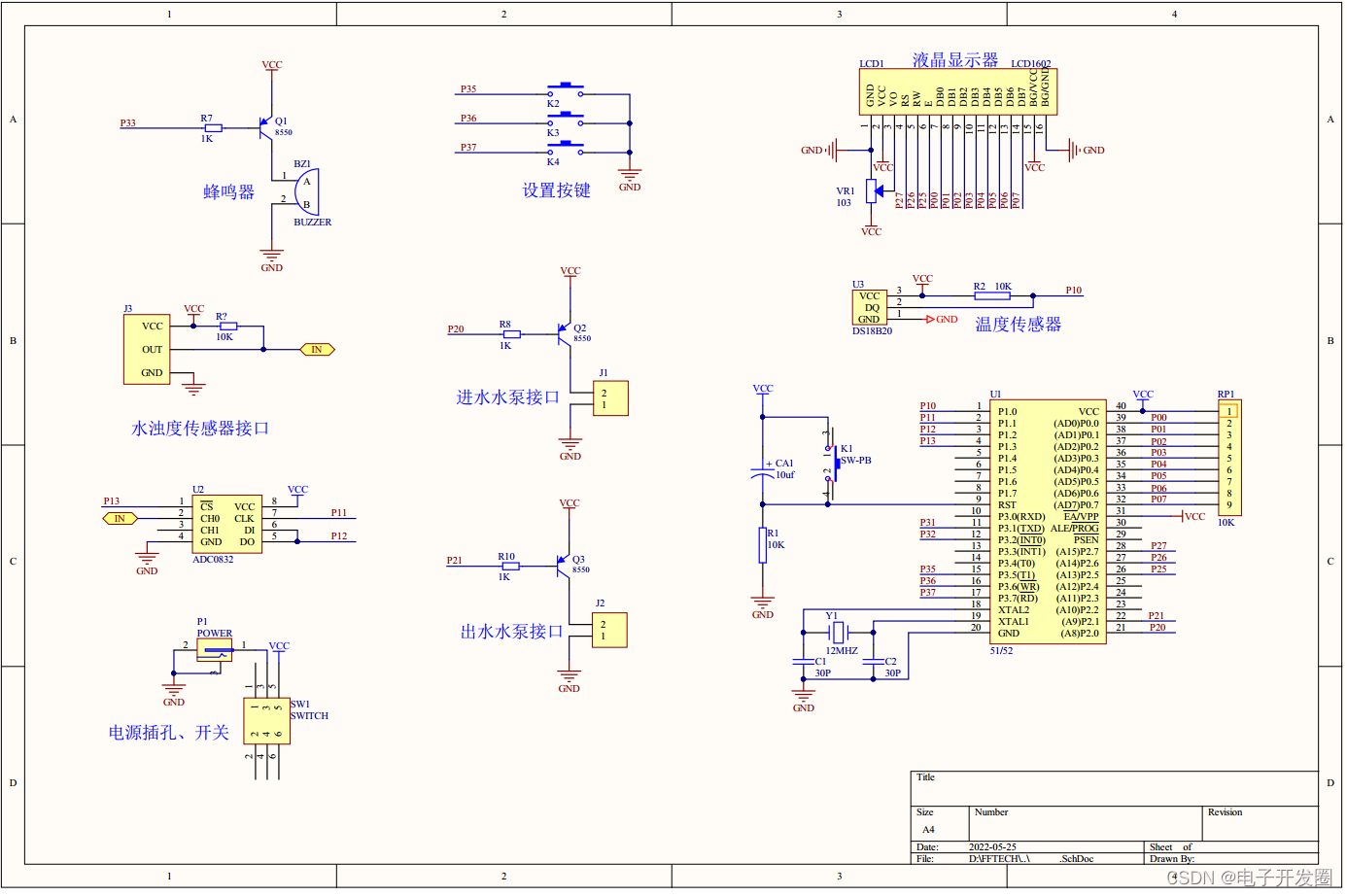Click the Revision field
The image size is (1347, 896).
pos(1261,823)
